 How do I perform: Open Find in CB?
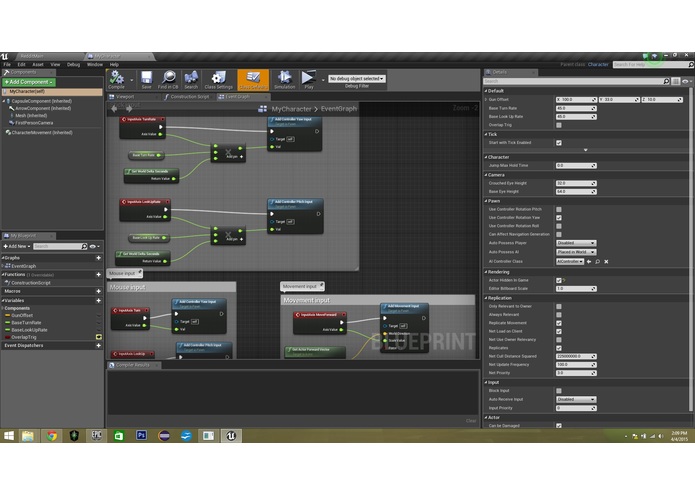tap(168, 80)
